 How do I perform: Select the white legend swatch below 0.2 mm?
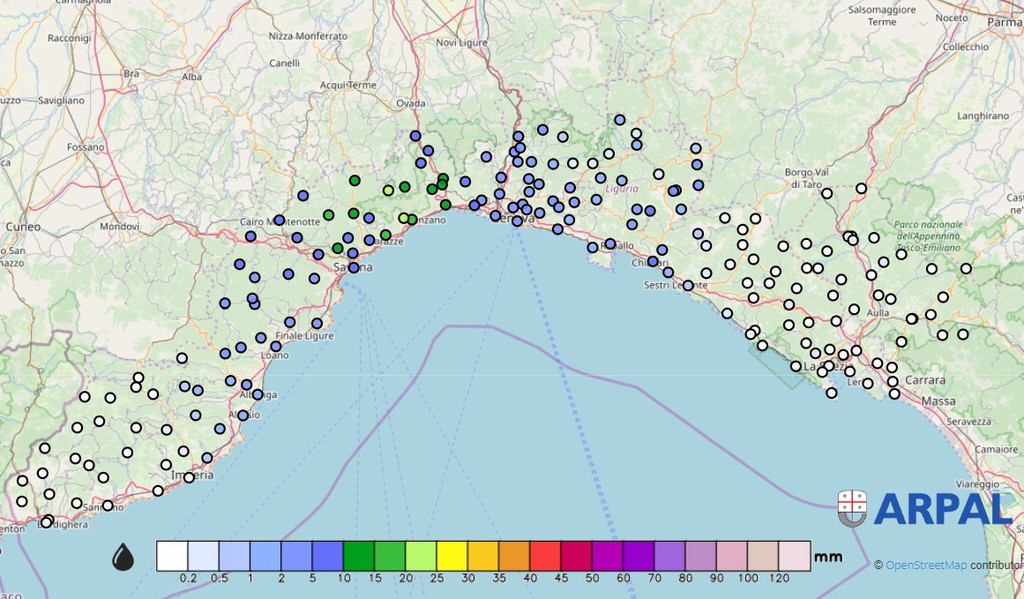tap(172, 556)
